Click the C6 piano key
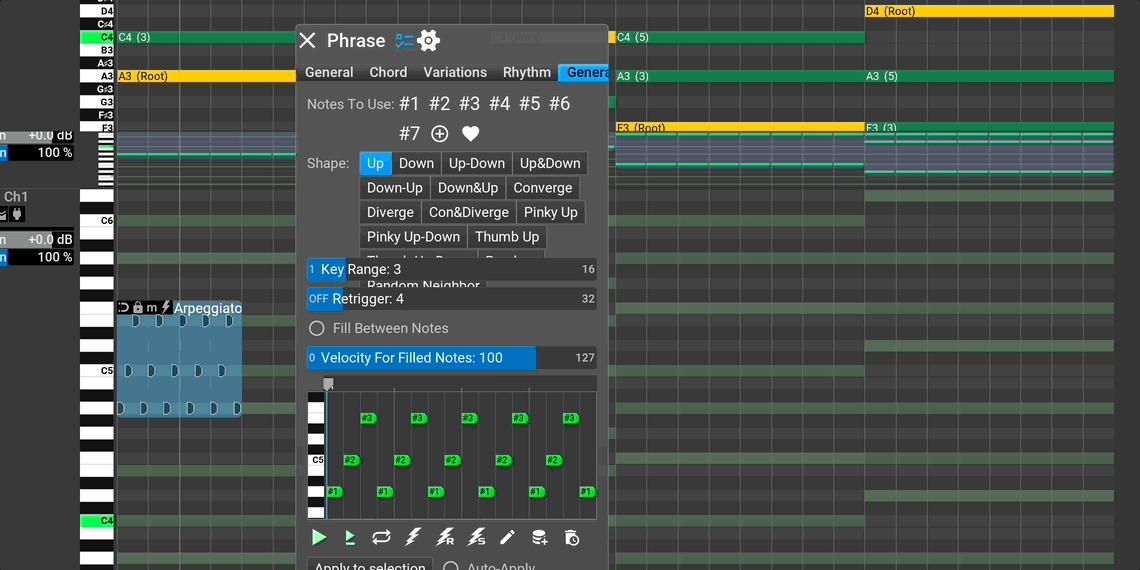The width and height of the screenshot is (1140, 570). coord(97,220)
